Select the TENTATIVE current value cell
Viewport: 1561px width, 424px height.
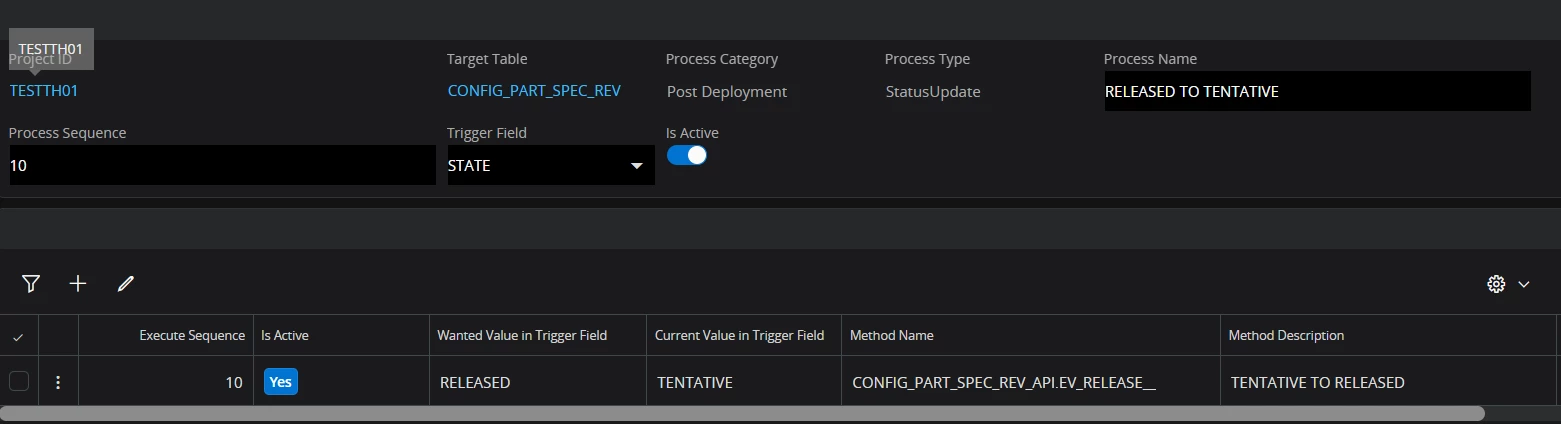(695, 383)
